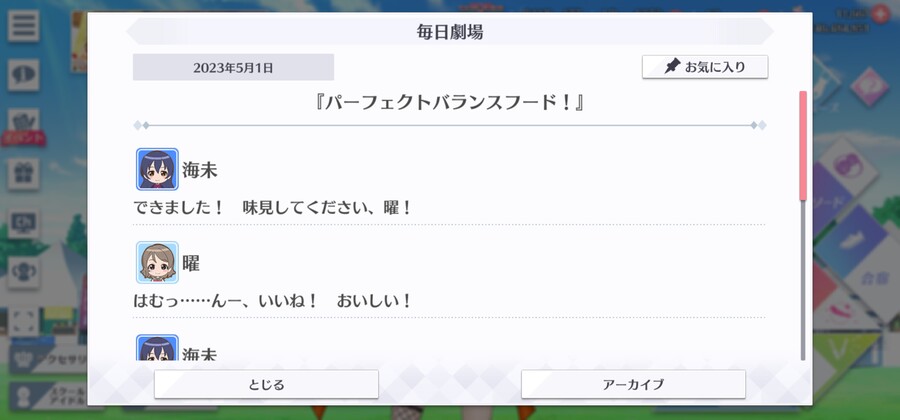Open the Ch channel monitor icon
This screenshot has width=900, height=420.
[x=24, y=223]
